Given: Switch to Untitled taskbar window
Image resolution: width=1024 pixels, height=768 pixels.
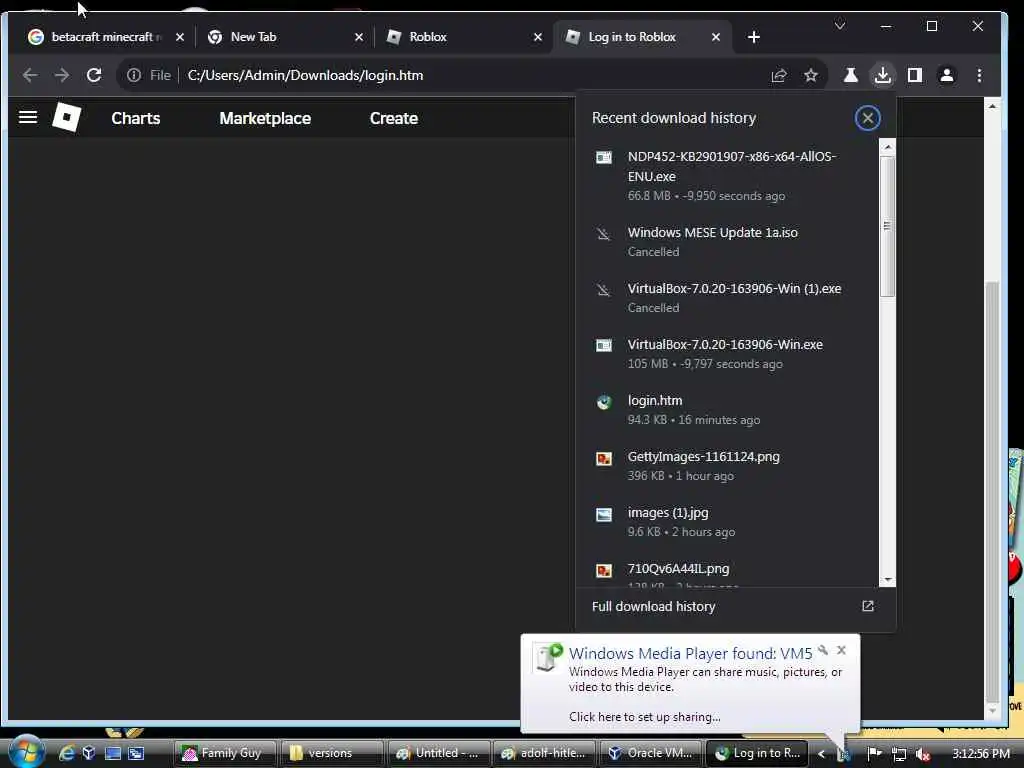Looking at the screenshot, I should click(x=438, y=753).
